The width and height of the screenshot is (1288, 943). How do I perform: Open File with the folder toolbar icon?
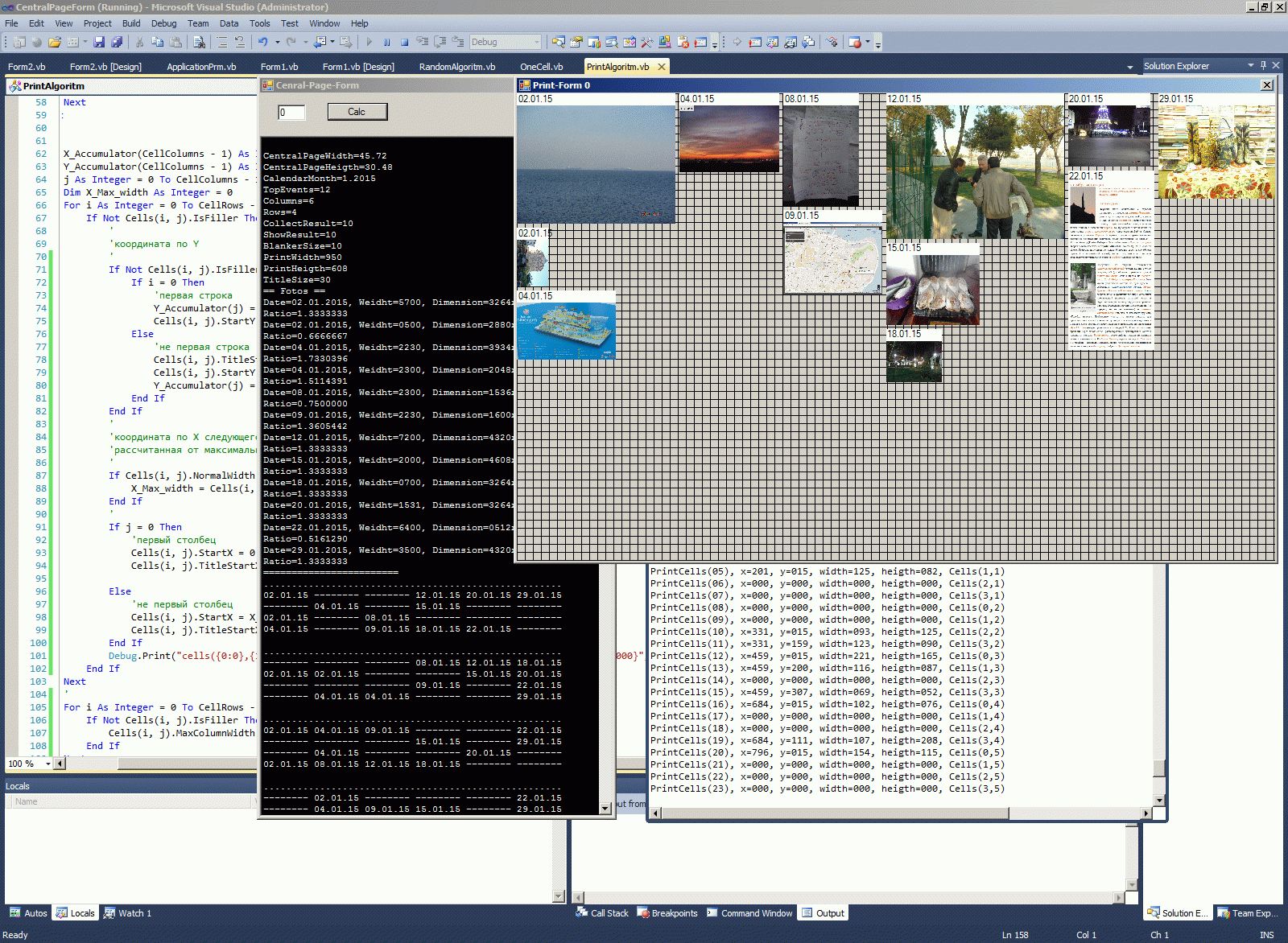tap(54, 42)
